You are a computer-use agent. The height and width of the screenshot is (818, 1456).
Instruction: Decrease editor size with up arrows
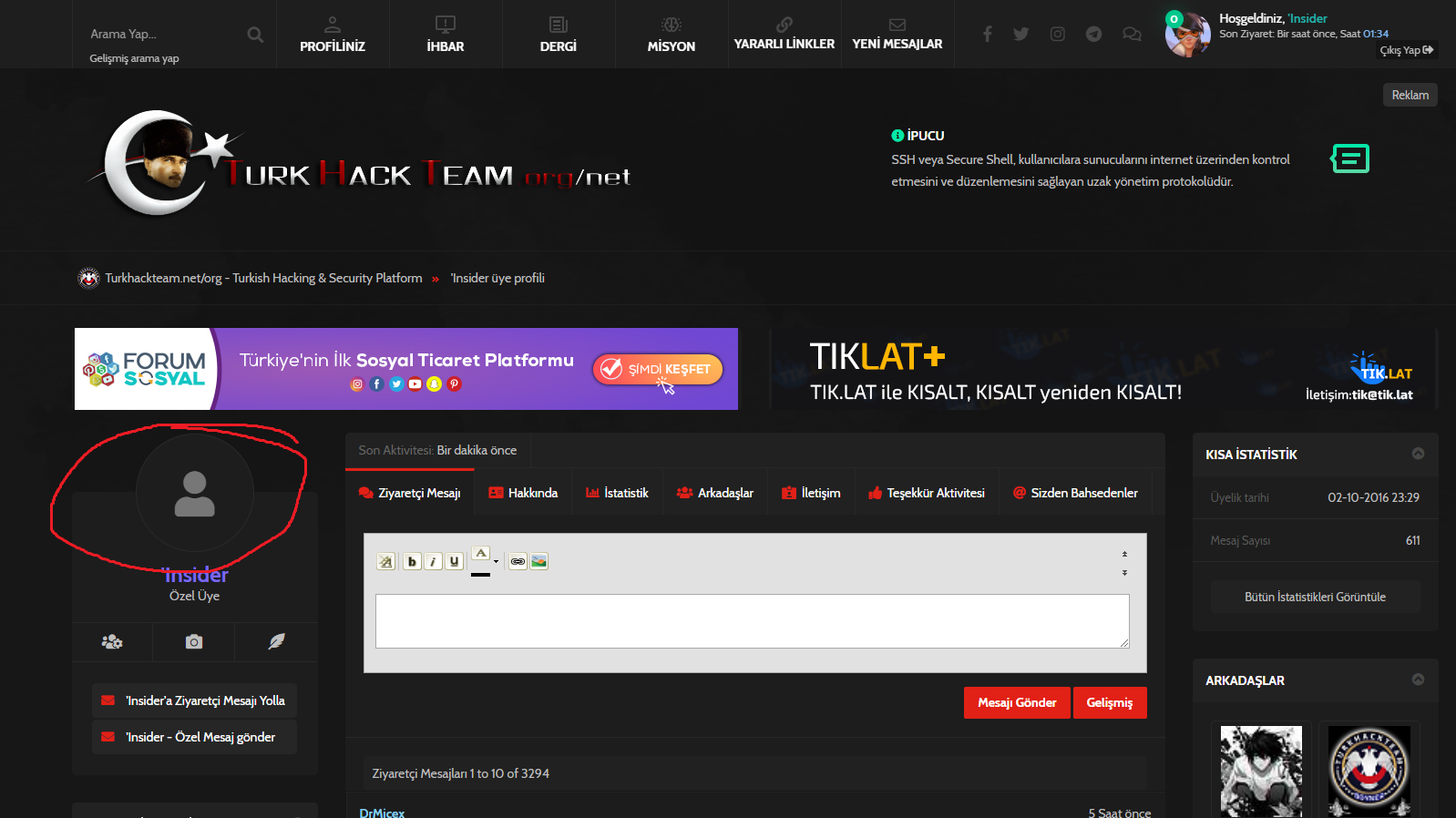tap(1124, 554)
